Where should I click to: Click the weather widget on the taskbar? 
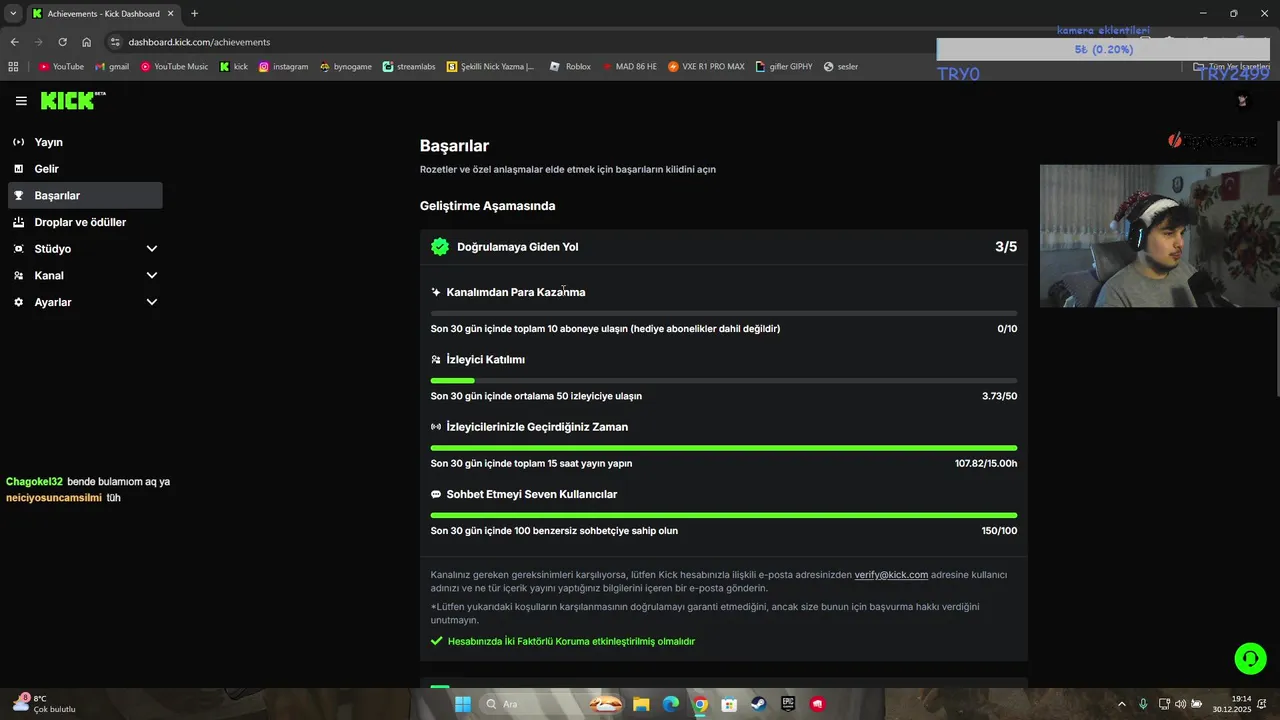[42, 704]
